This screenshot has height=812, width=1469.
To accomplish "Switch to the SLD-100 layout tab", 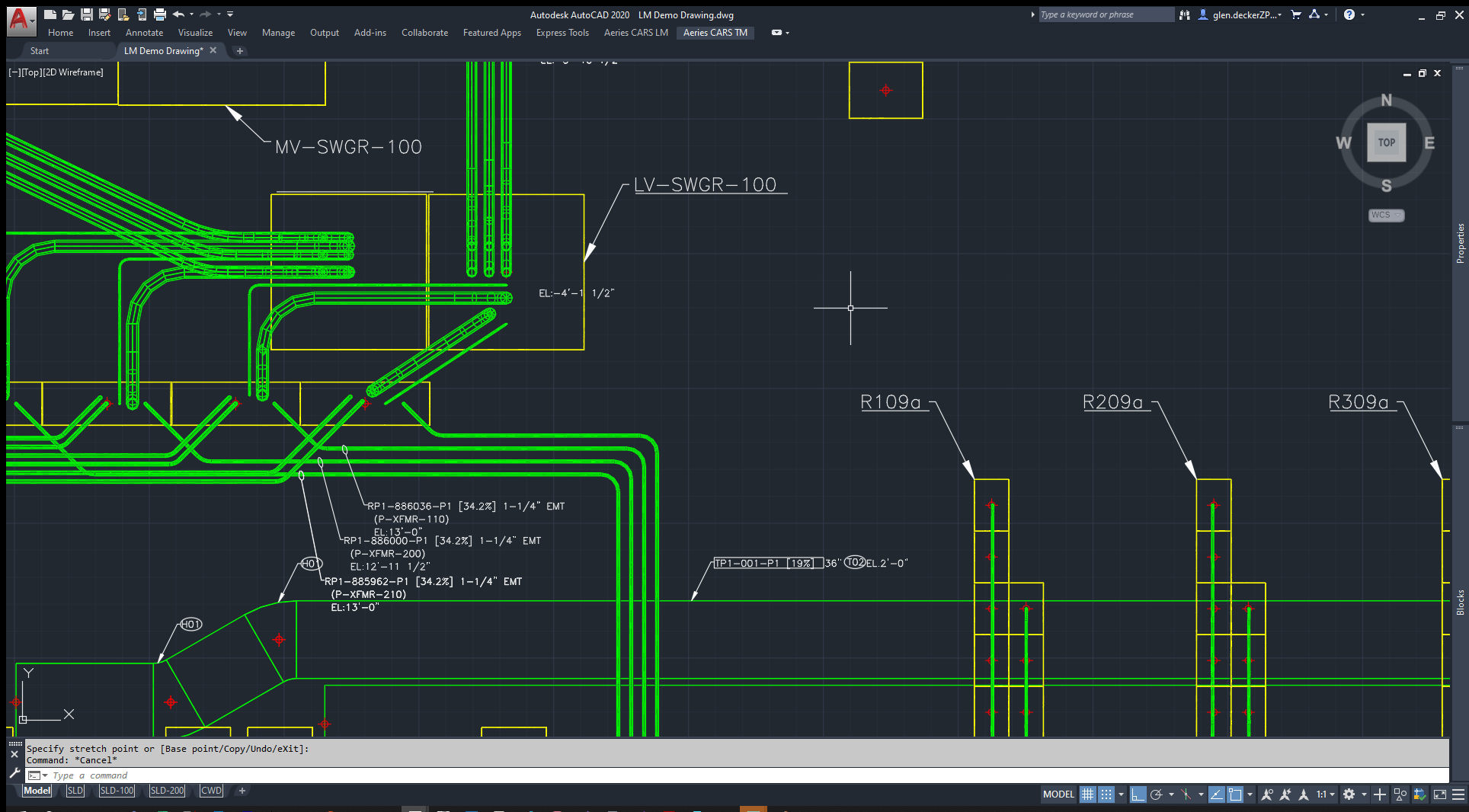I will coord(117,791).
